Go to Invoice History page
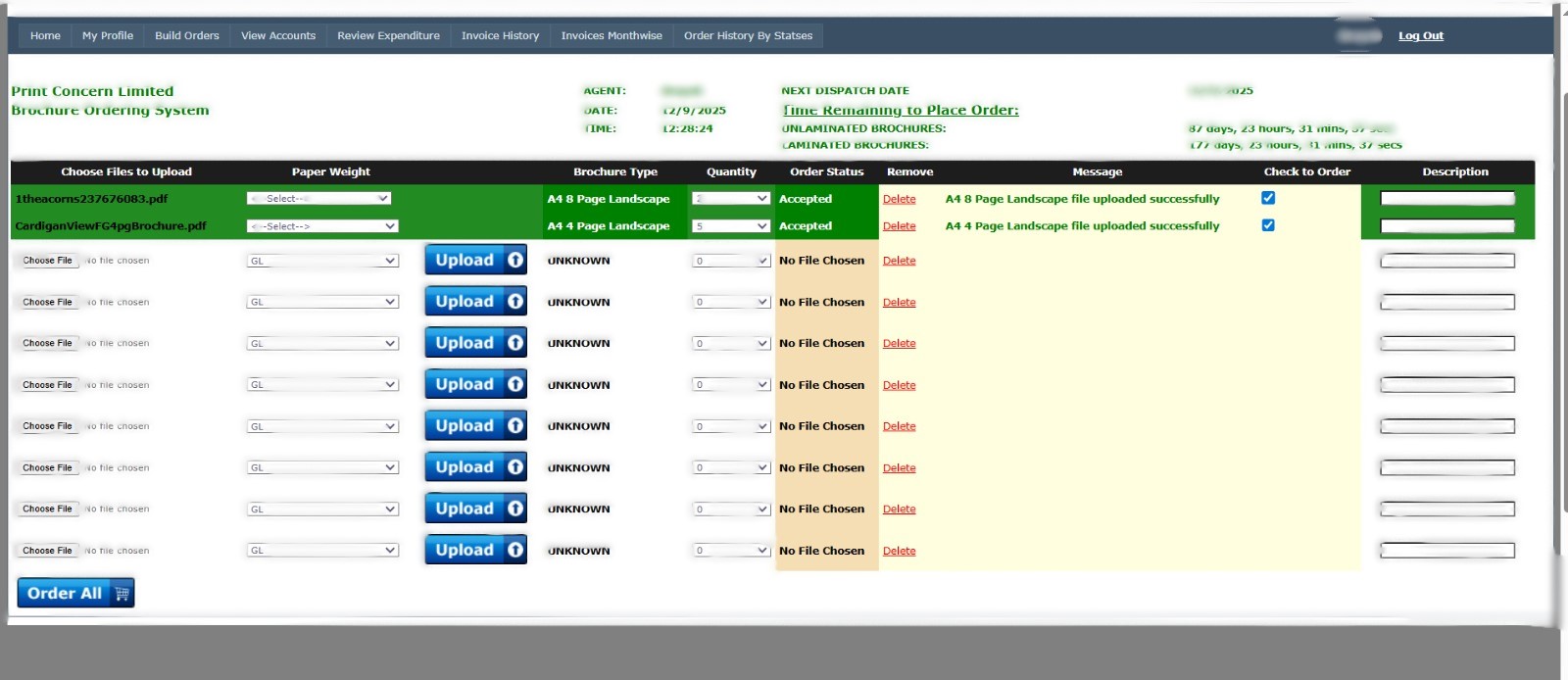The image size is (1568, 680). [500, 36]
